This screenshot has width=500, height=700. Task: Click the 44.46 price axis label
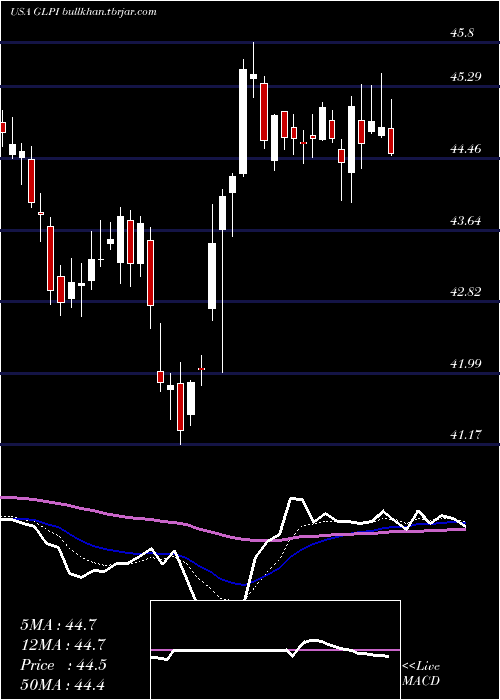click(x=466, y=149)
